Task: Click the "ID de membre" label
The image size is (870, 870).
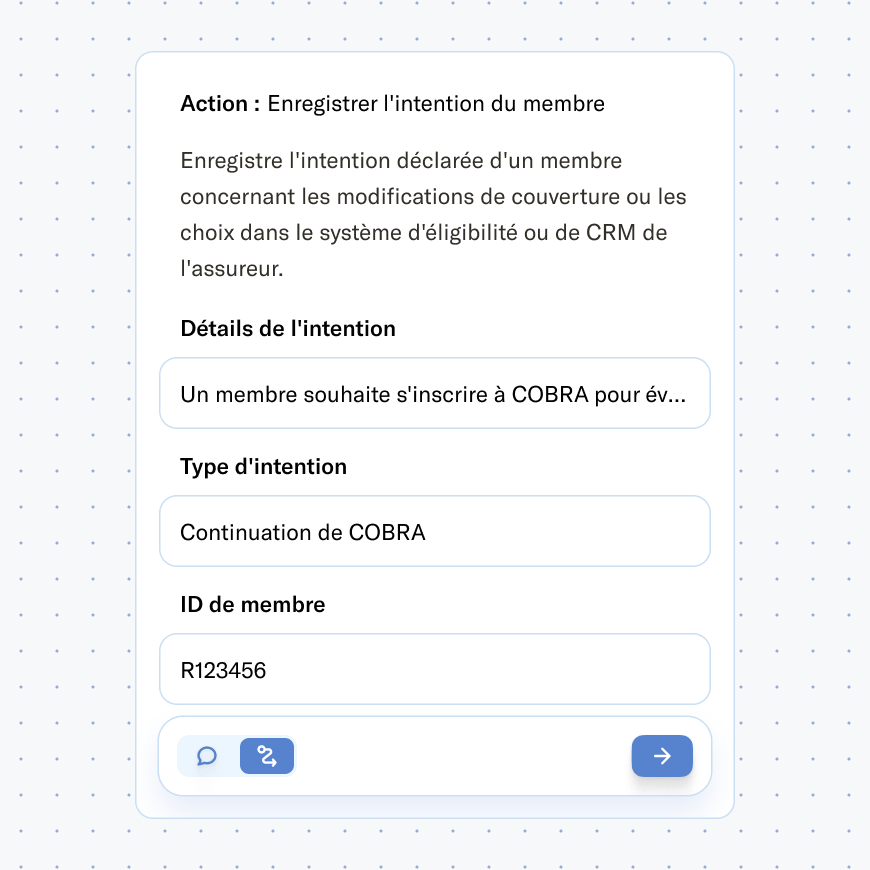Action: 252,604
